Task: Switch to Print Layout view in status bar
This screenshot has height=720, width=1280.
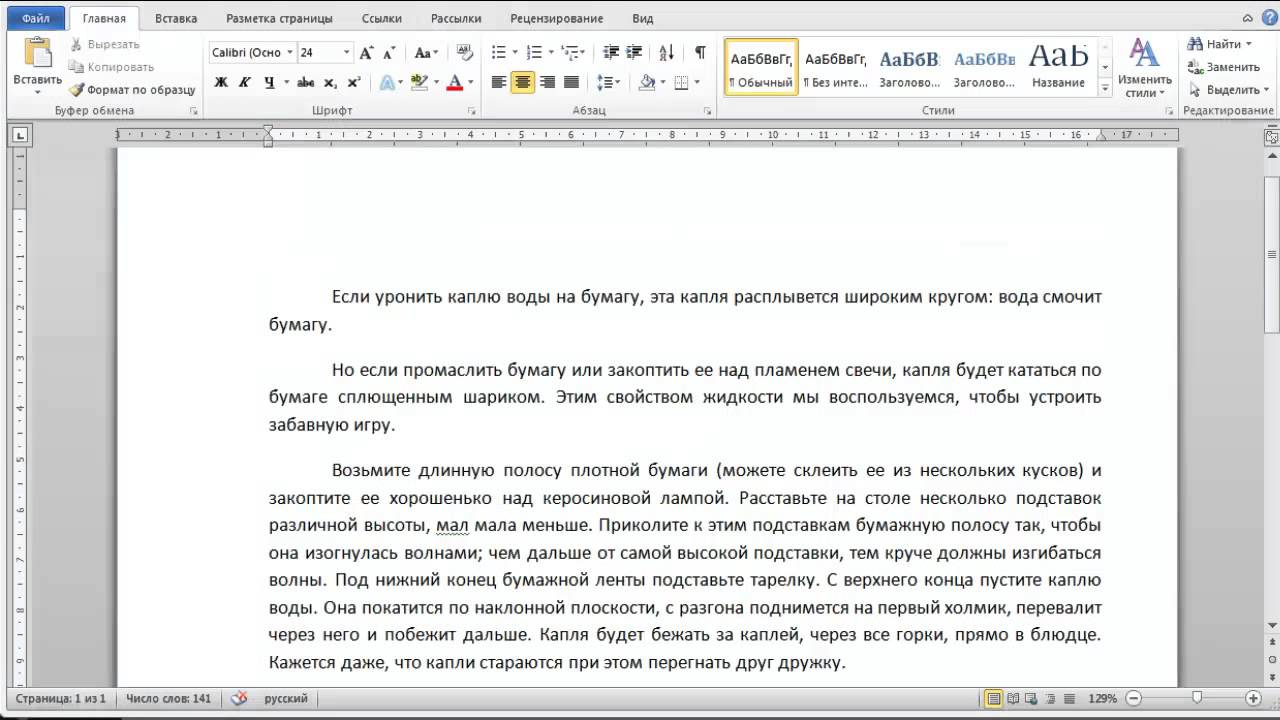Action: tap(994, 698)
